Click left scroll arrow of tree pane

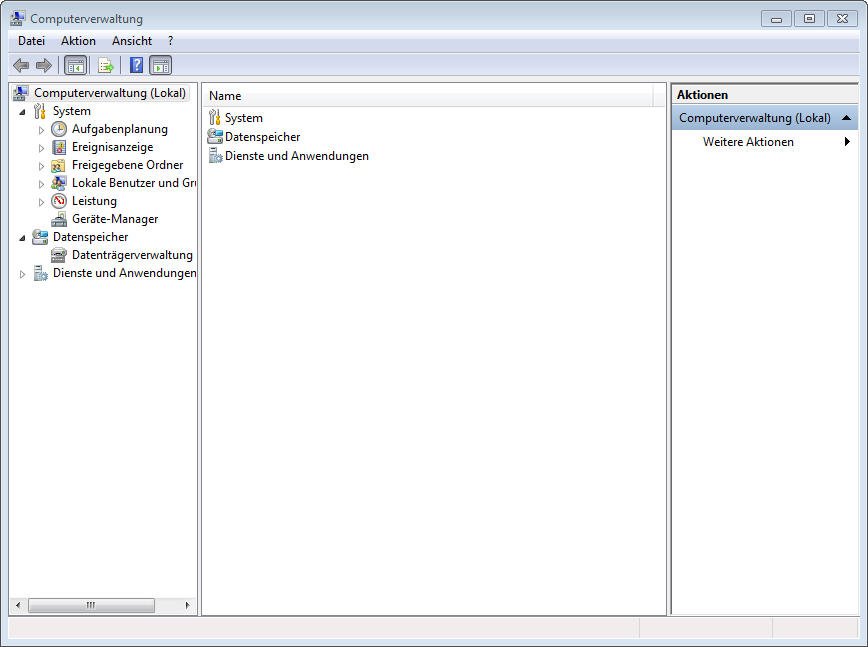tap(18, 605)
